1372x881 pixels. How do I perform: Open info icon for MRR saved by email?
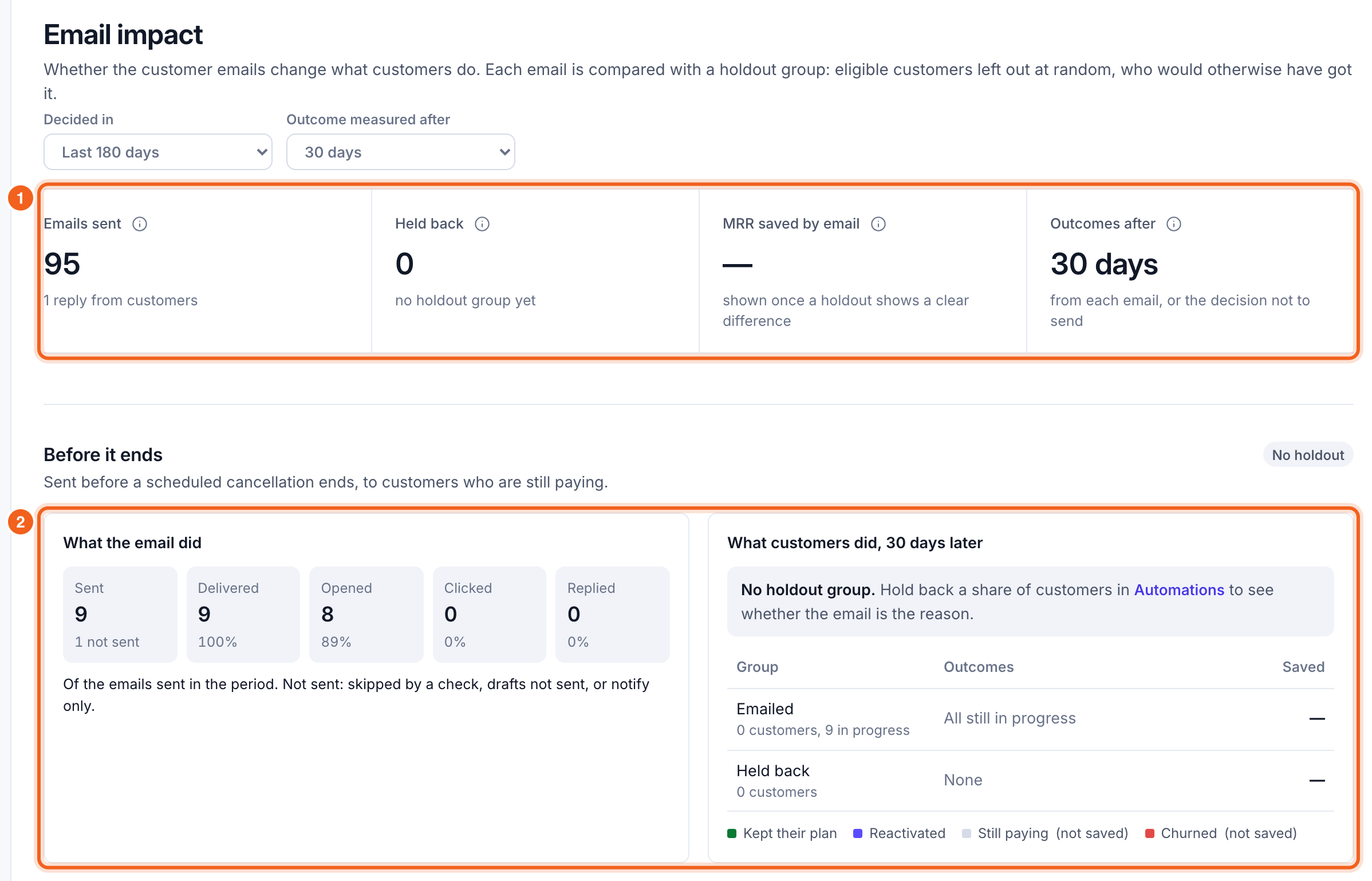(878, 224)
